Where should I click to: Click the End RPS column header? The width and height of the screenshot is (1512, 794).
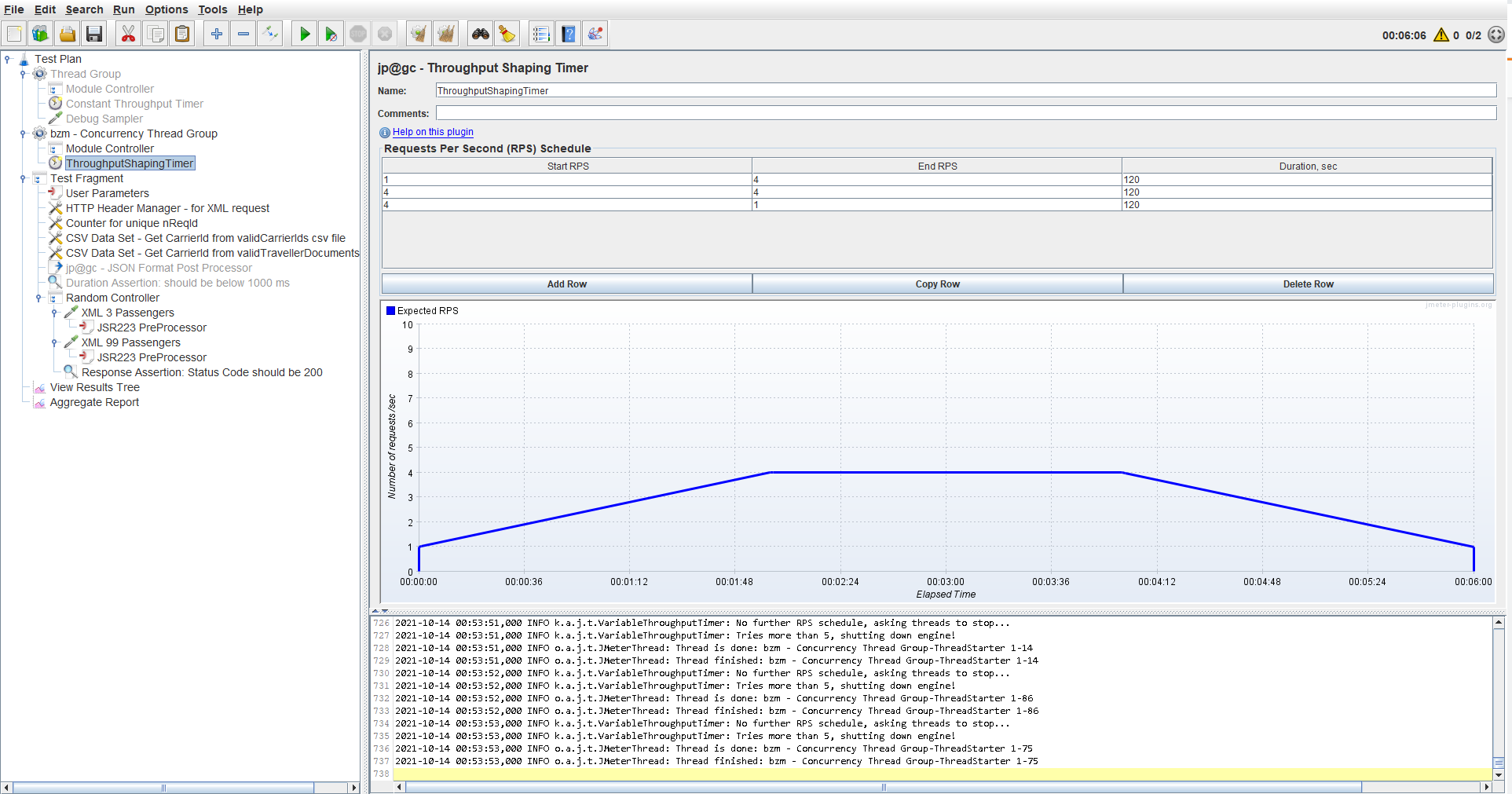click(x=937, y=166)
